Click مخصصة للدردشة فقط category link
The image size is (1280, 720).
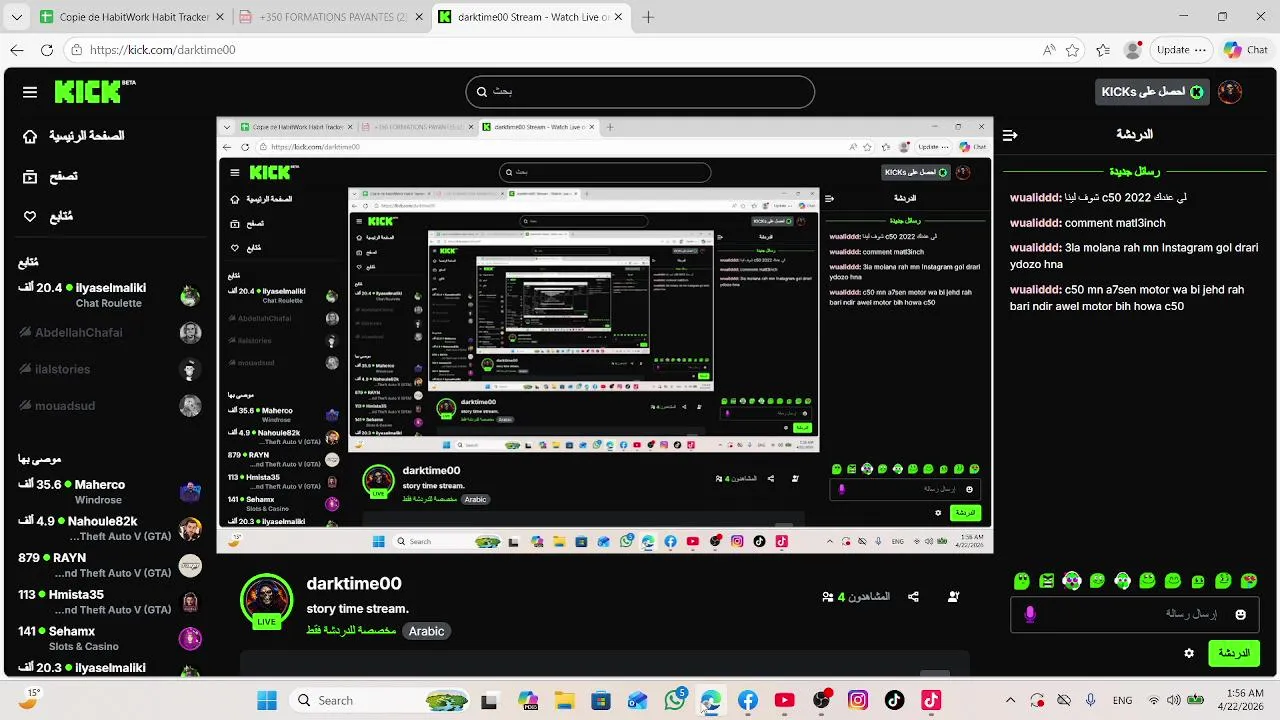tap(350, 631)
